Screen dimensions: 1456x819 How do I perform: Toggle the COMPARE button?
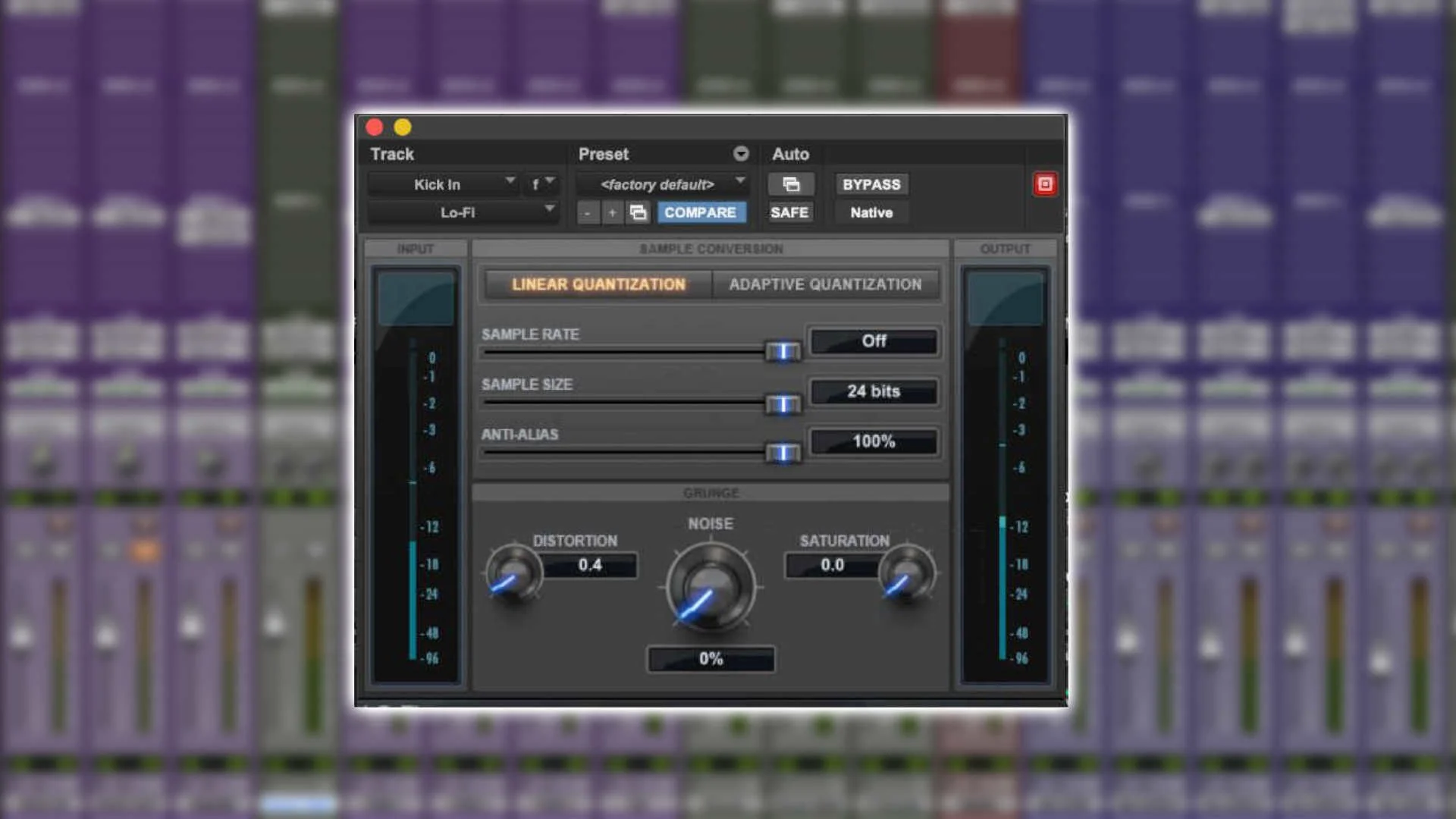tap(700, 213)
